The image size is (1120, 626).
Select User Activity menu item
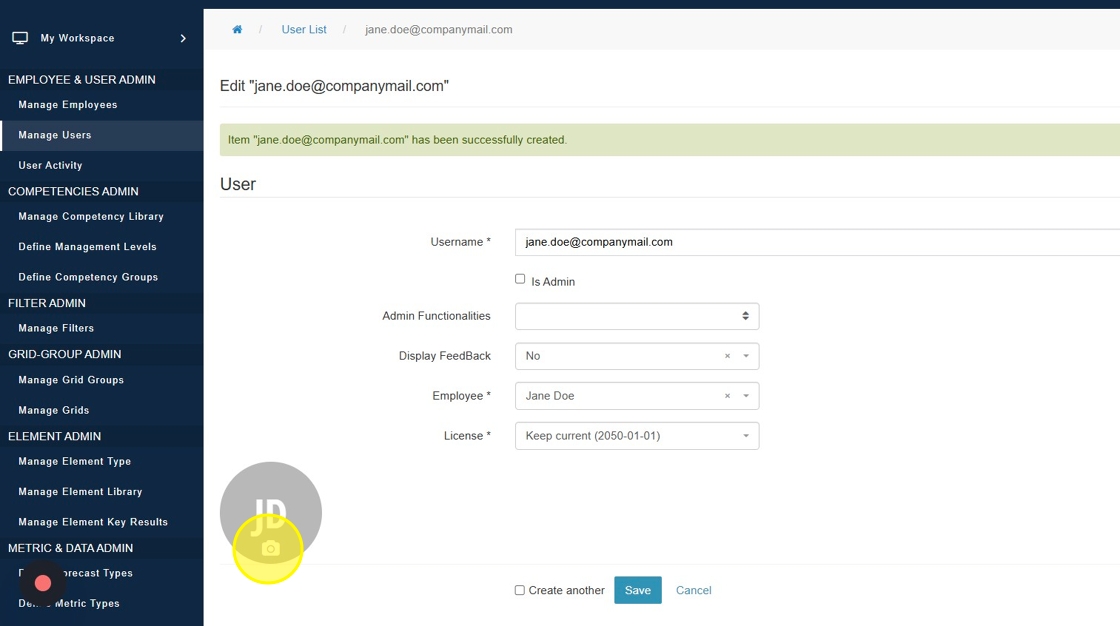(50, 166)
